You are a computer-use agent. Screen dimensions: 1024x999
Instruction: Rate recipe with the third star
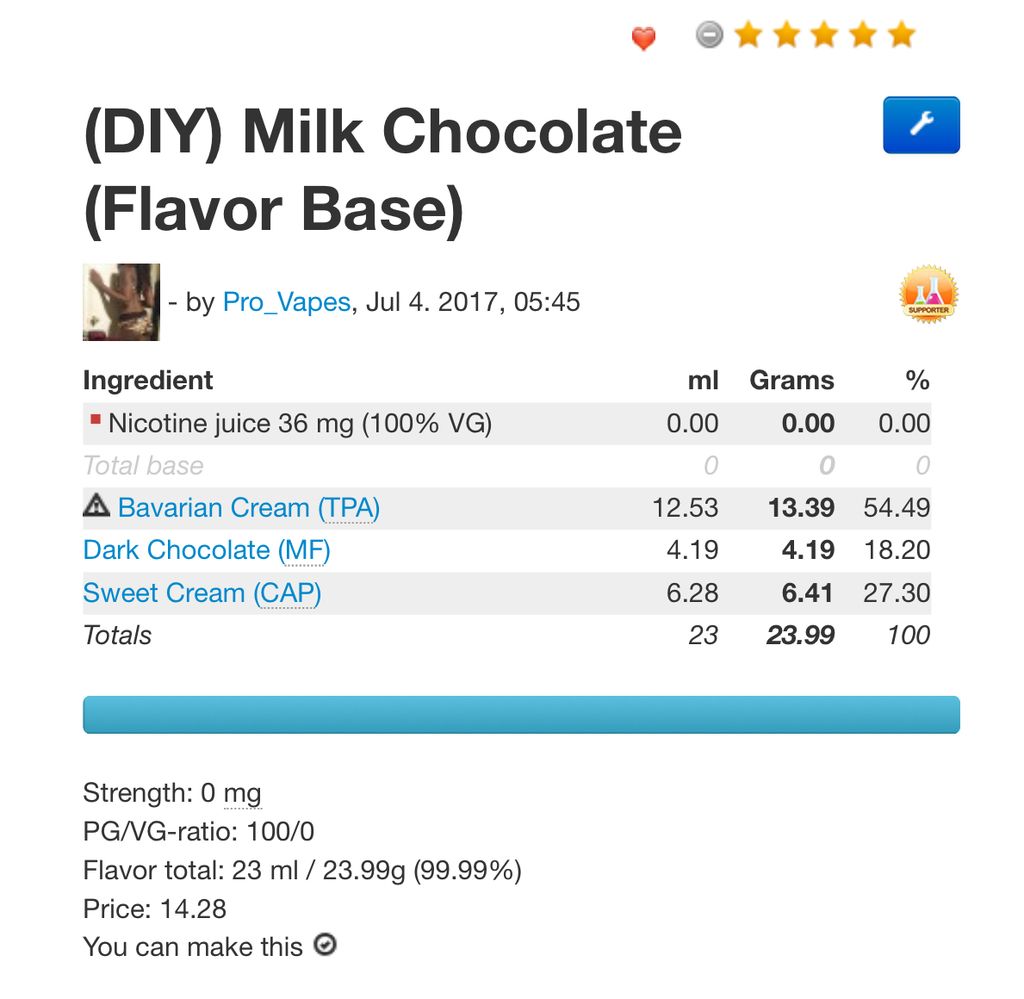[825, 35]
